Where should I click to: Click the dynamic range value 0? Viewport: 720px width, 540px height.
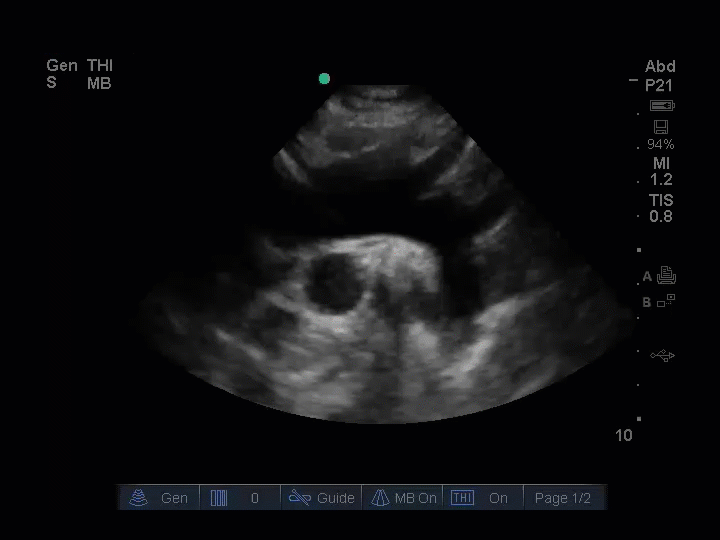(x=254, y=498)
